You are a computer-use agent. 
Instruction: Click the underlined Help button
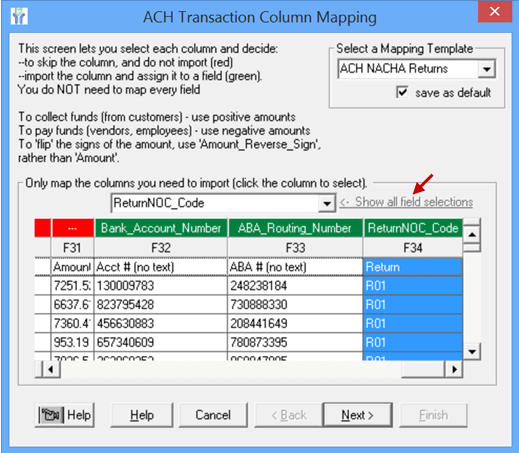142,415
